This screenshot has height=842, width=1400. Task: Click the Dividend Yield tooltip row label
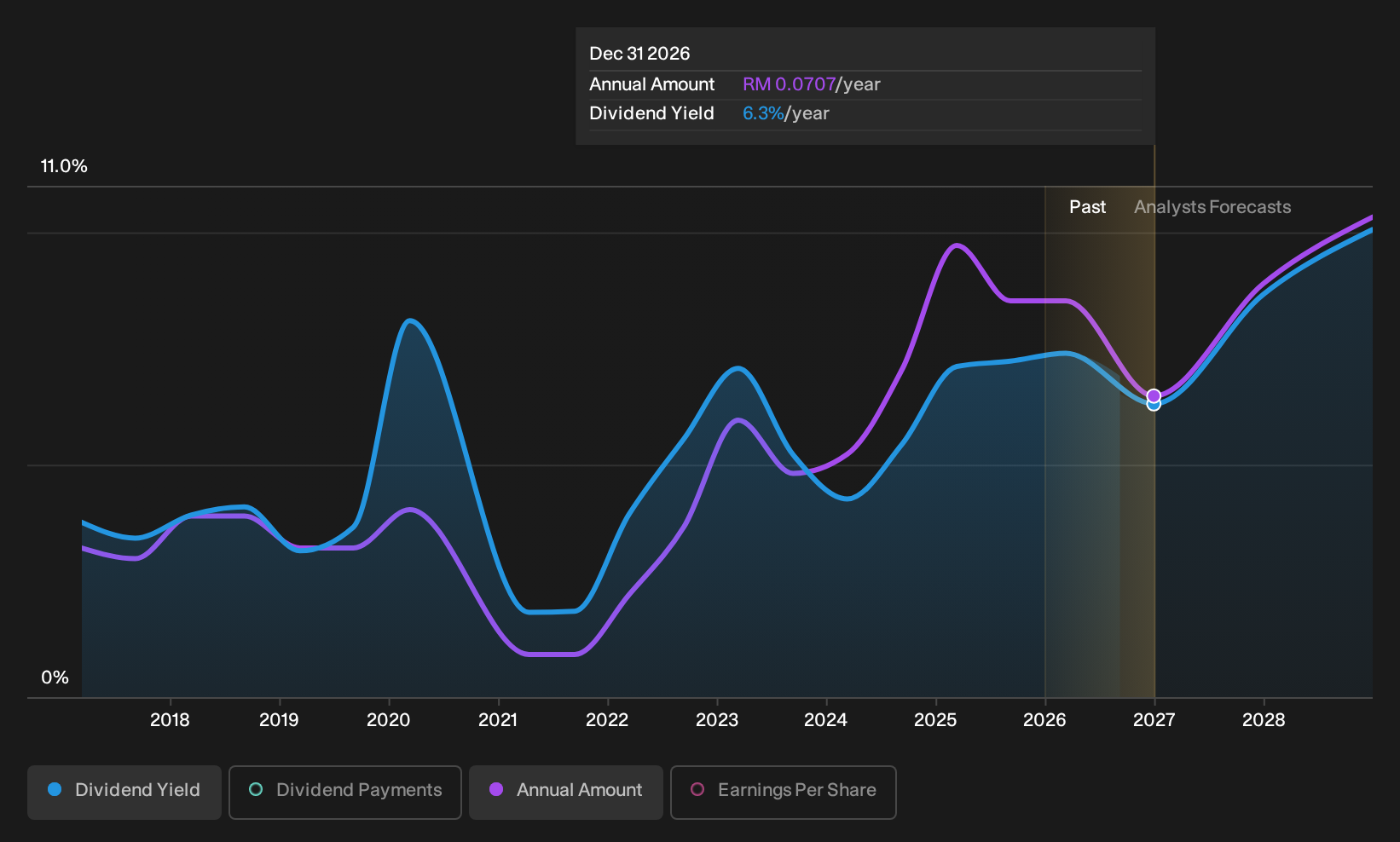[652, 113]
